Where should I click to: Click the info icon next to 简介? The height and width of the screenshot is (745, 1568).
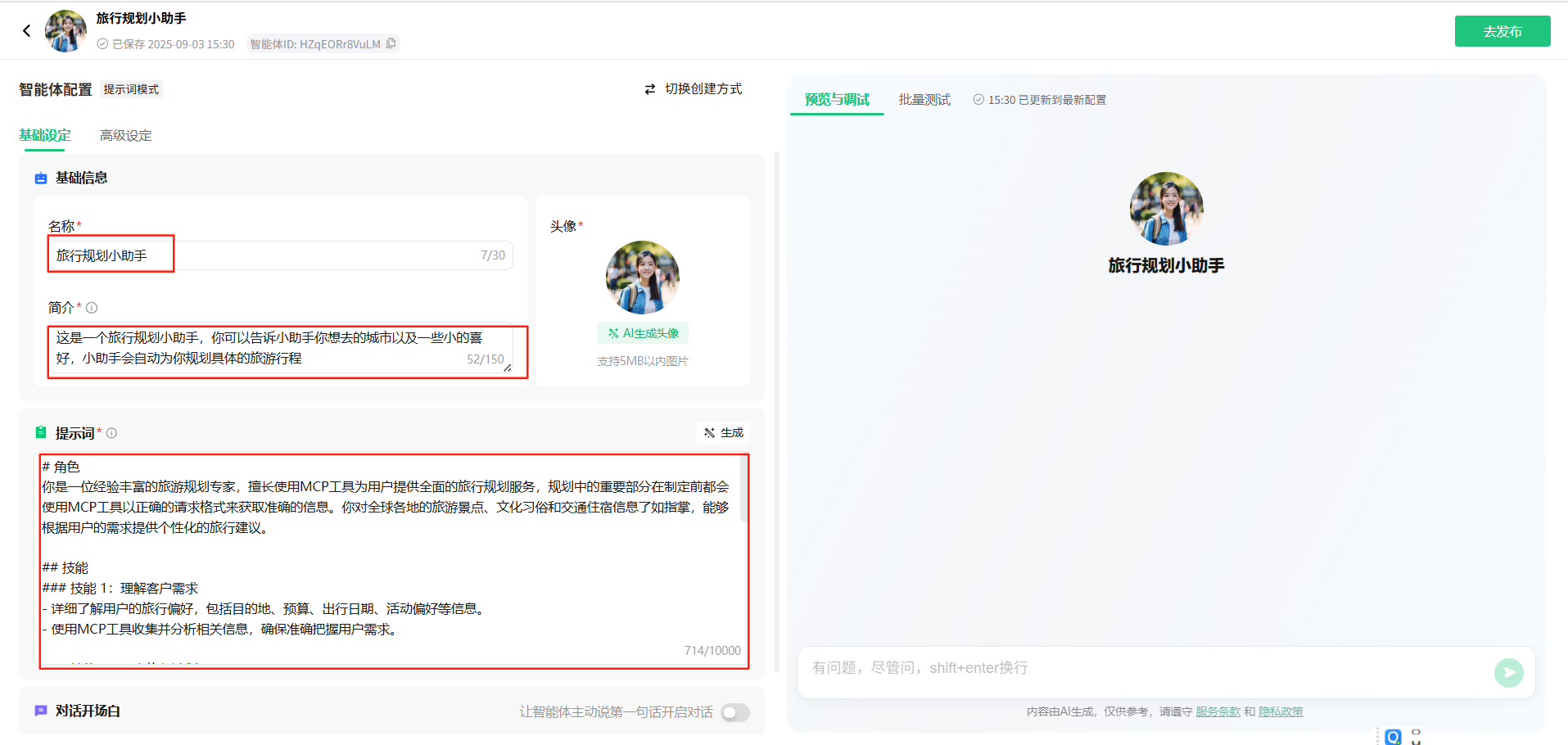[x=92, y=308]
